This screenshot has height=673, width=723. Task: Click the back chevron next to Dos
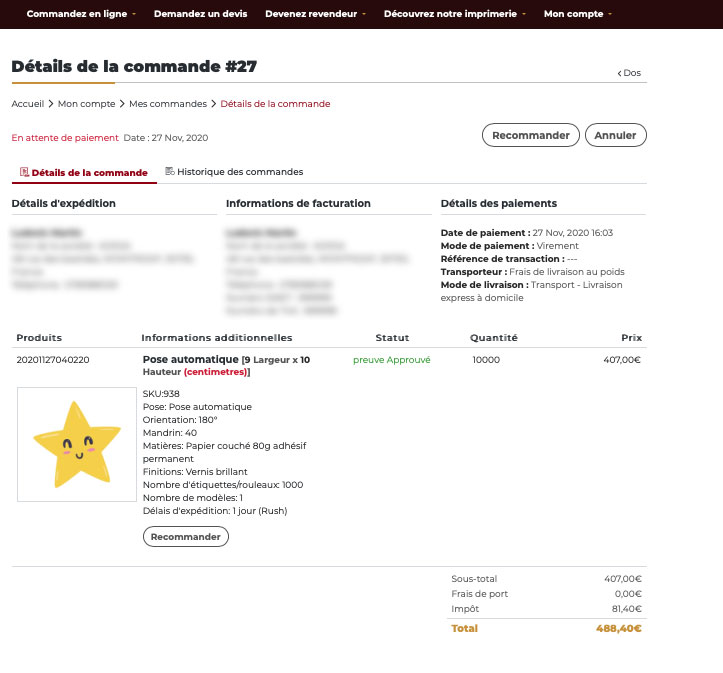[x=620, y=73]
